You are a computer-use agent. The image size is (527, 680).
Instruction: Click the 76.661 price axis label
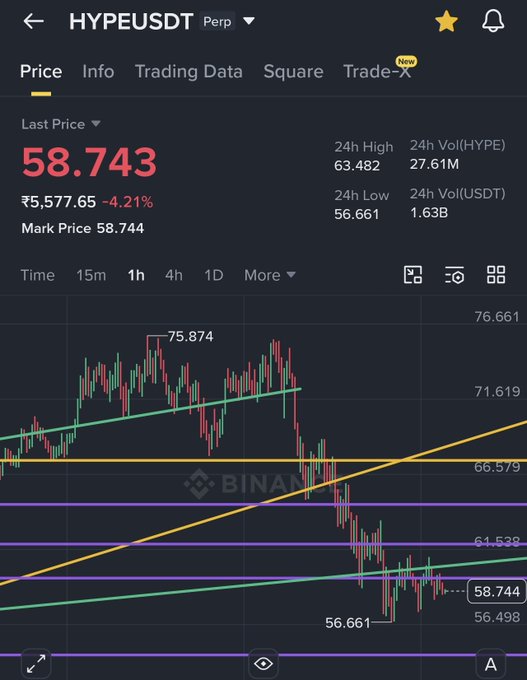coord(497,317)
